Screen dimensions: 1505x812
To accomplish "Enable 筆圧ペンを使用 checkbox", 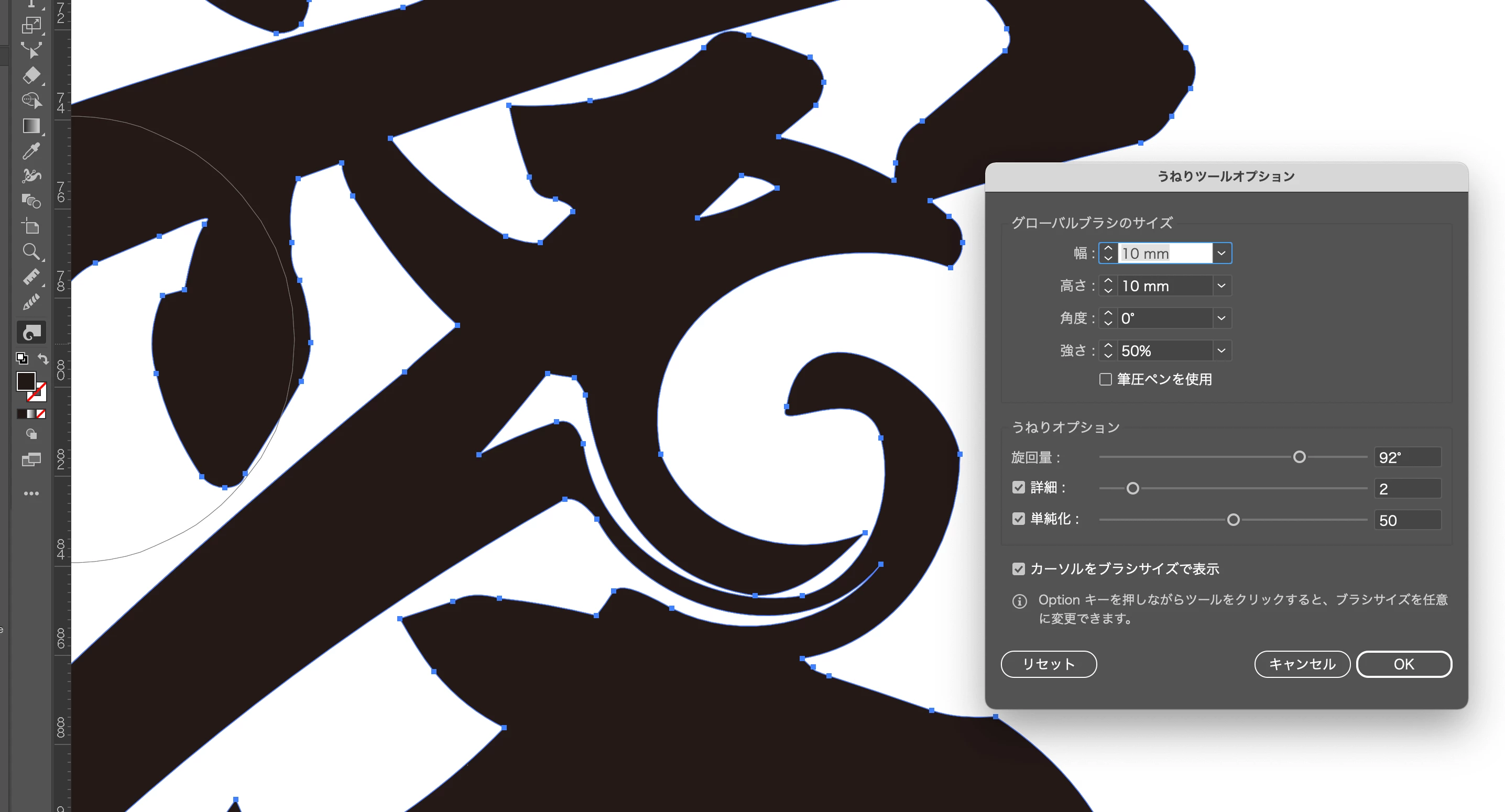I will [1105, 380].
